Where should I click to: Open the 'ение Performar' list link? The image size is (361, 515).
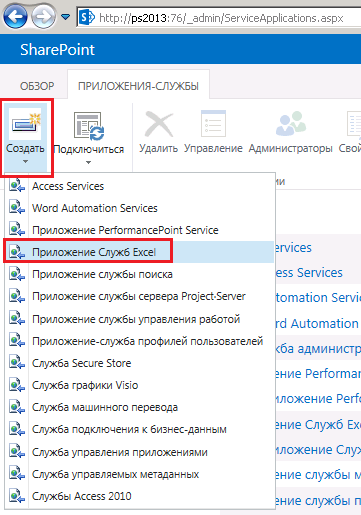[318, 374]
